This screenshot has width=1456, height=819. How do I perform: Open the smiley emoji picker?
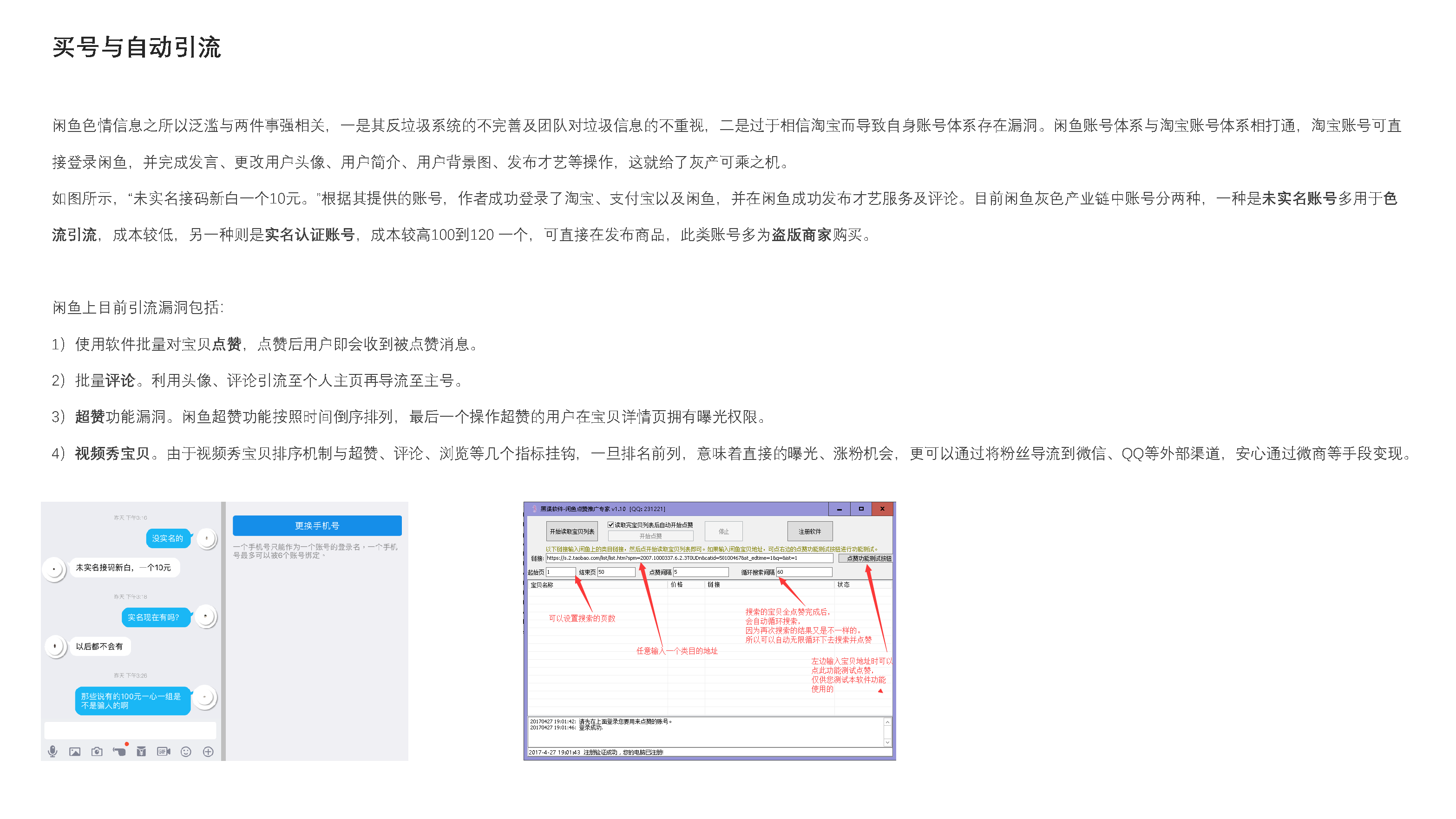pyautogui.click(x=186, y=751)
